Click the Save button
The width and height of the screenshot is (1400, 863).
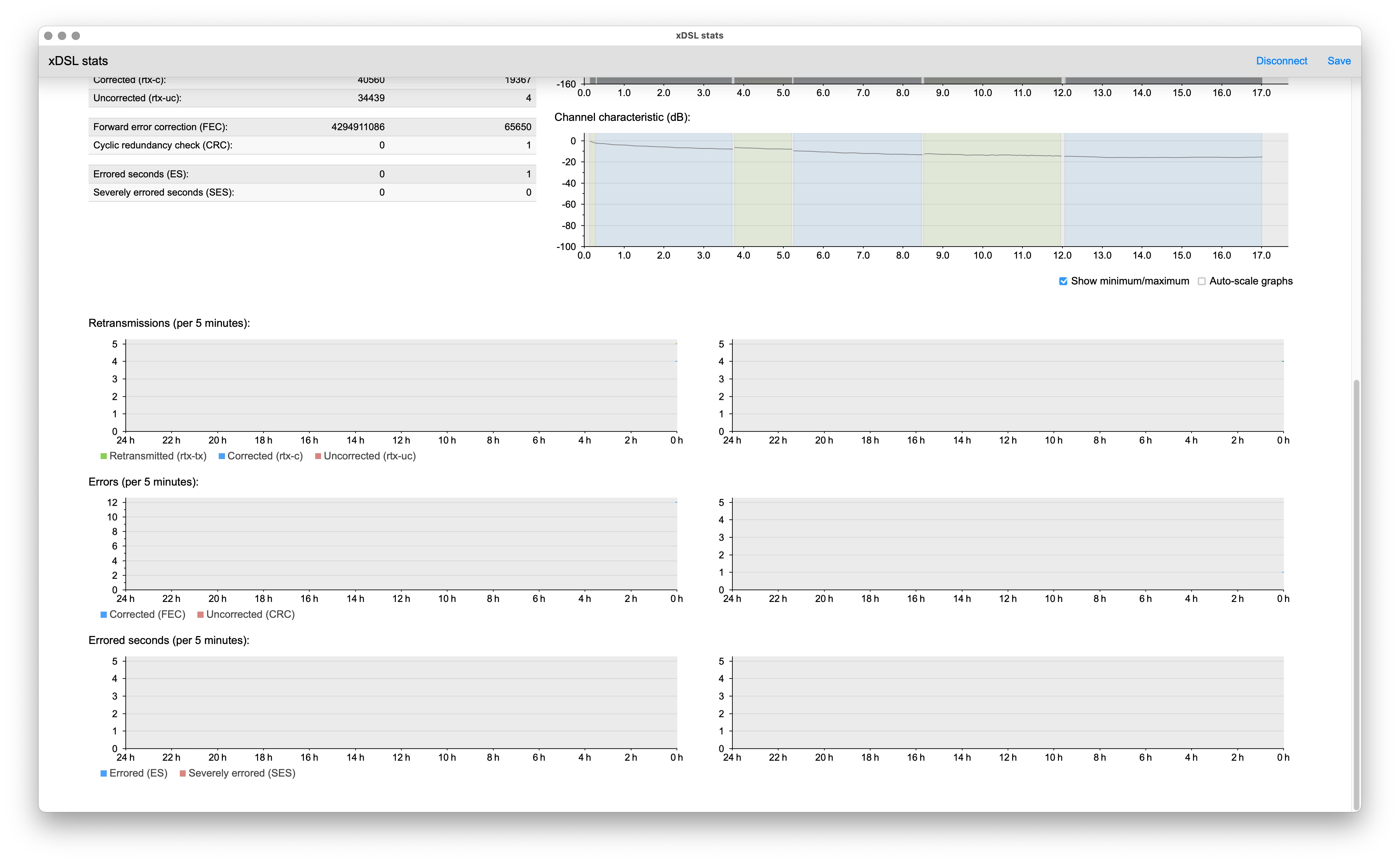pyautogui.click(x=1338, y=61)
